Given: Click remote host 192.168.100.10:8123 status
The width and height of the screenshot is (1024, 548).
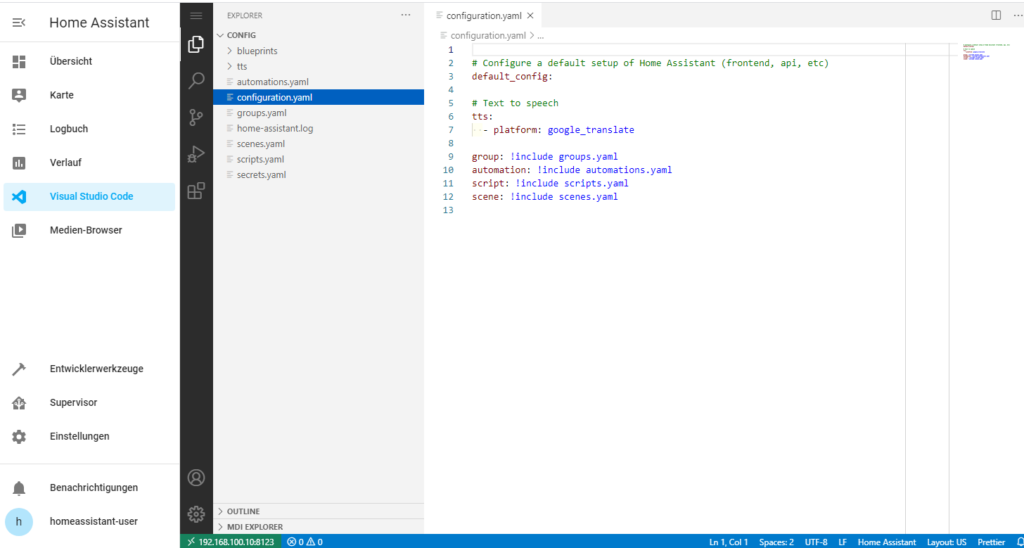Looking at the screenshot, I should click(231, 541).
